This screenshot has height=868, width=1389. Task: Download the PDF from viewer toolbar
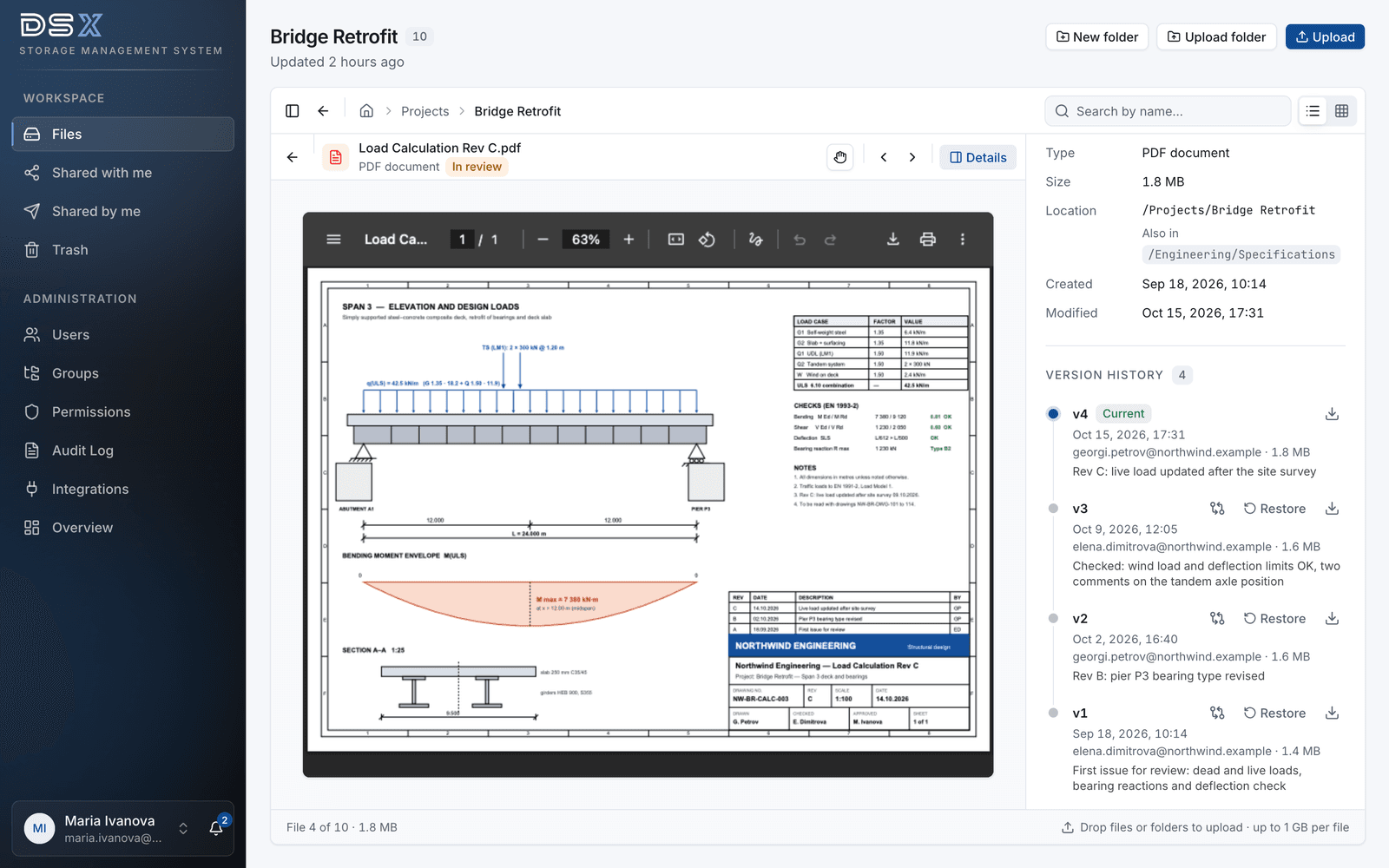click(892, 240)
